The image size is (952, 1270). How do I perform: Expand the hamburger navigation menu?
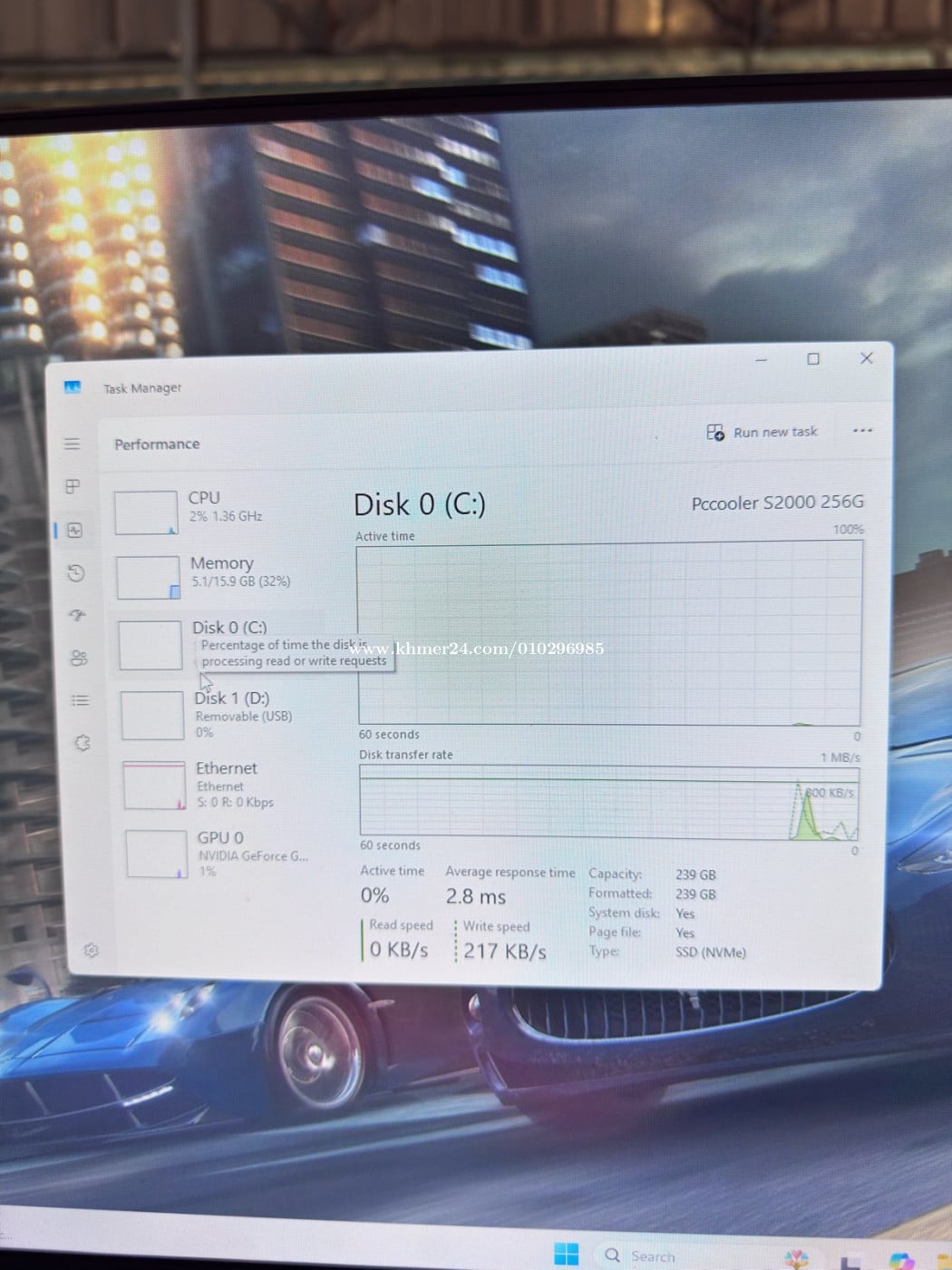(72, 444)
